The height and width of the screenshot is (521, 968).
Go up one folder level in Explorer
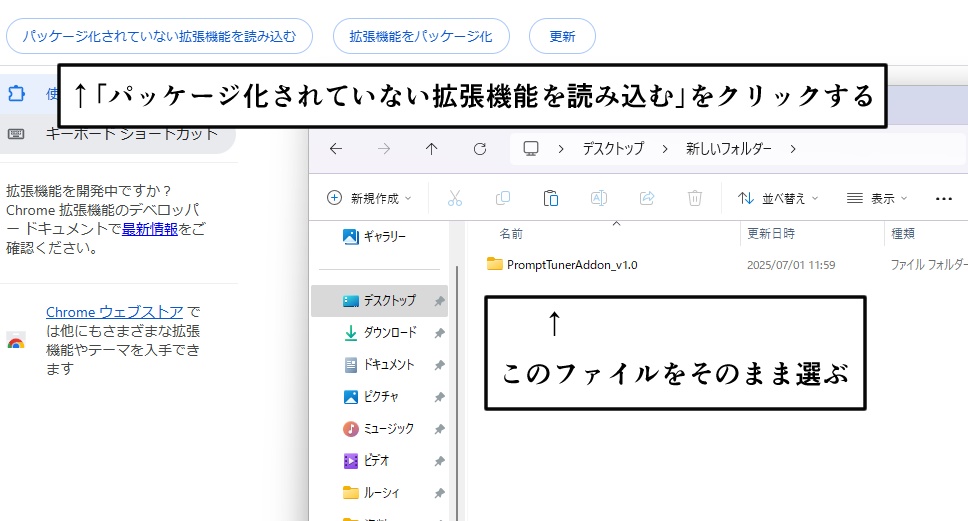point(432,149)
